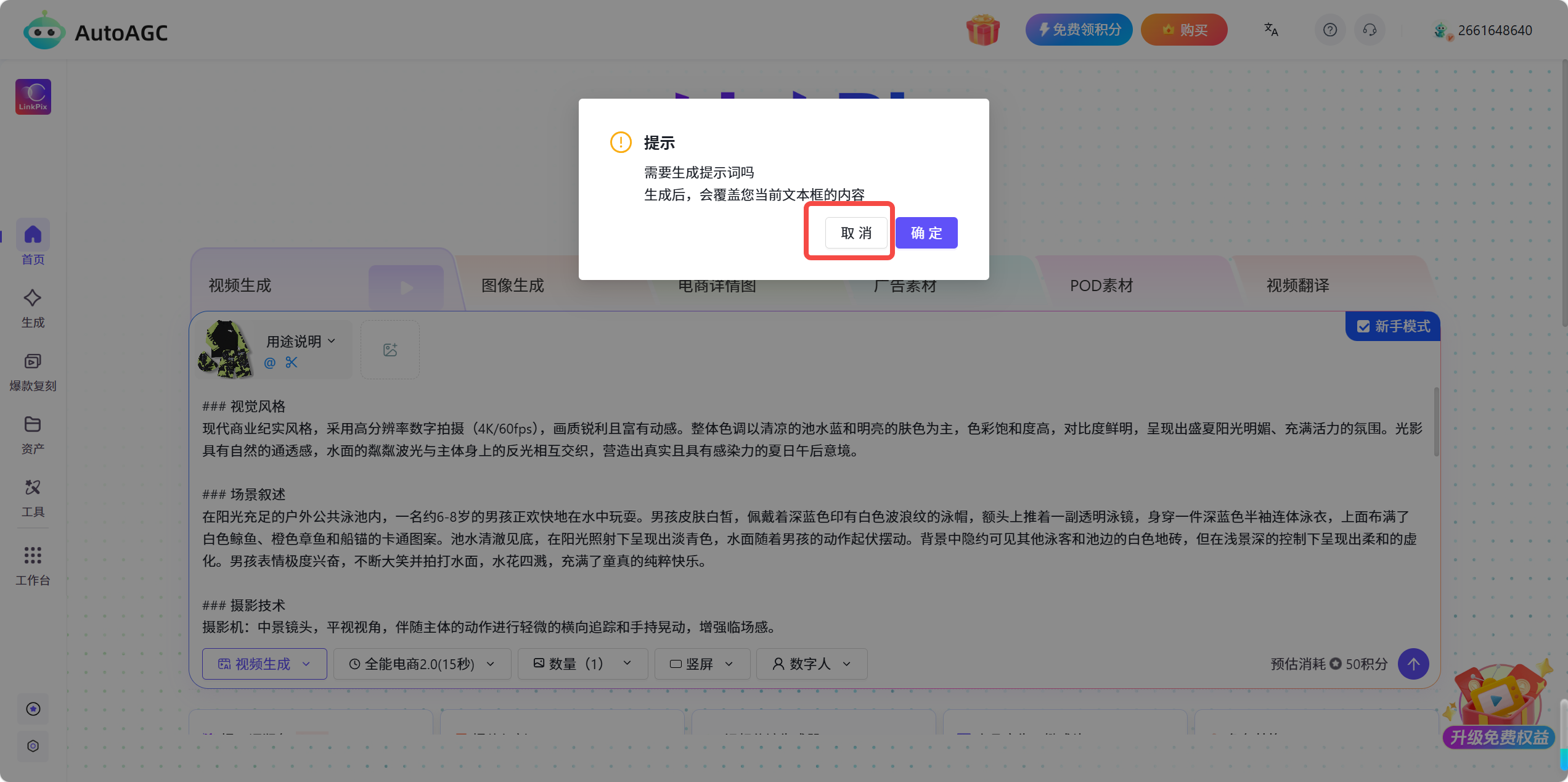1568x782 pixels.
Task: Open the 视频生成 mode dropdown
Action: [x=264, y=664]
